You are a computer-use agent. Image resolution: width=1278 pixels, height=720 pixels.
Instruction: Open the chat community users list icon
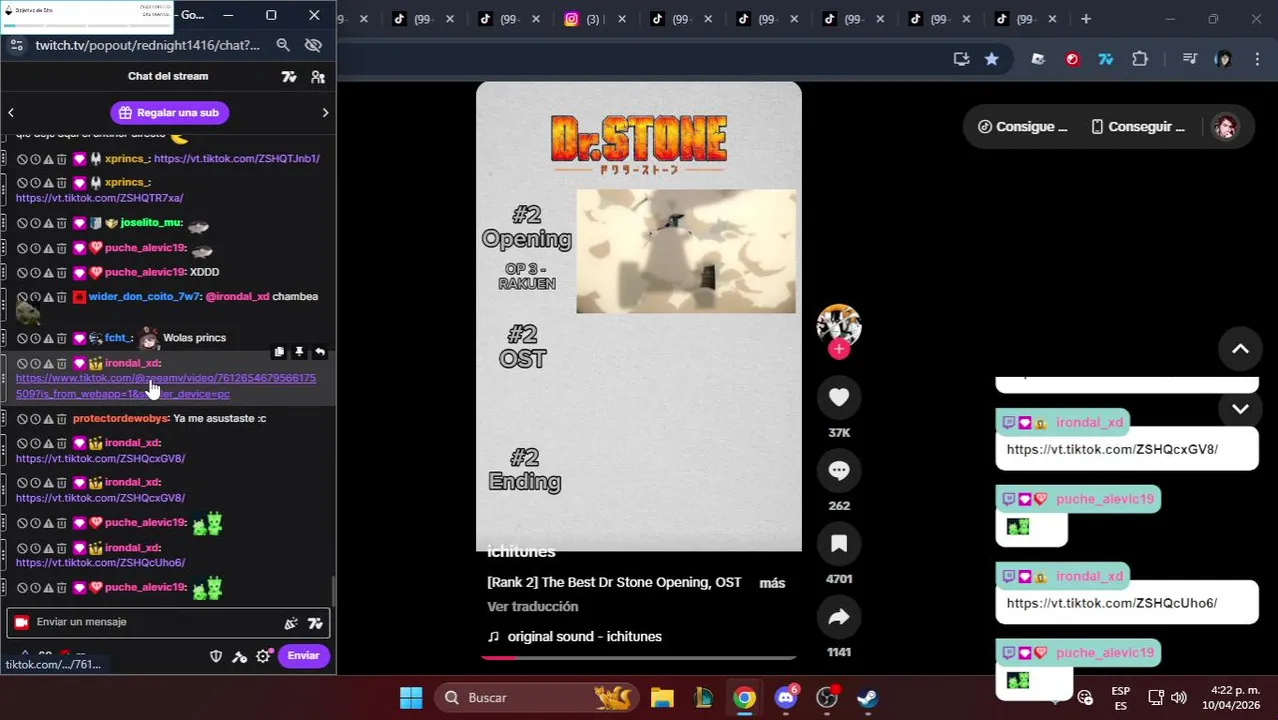pos(318,77)
